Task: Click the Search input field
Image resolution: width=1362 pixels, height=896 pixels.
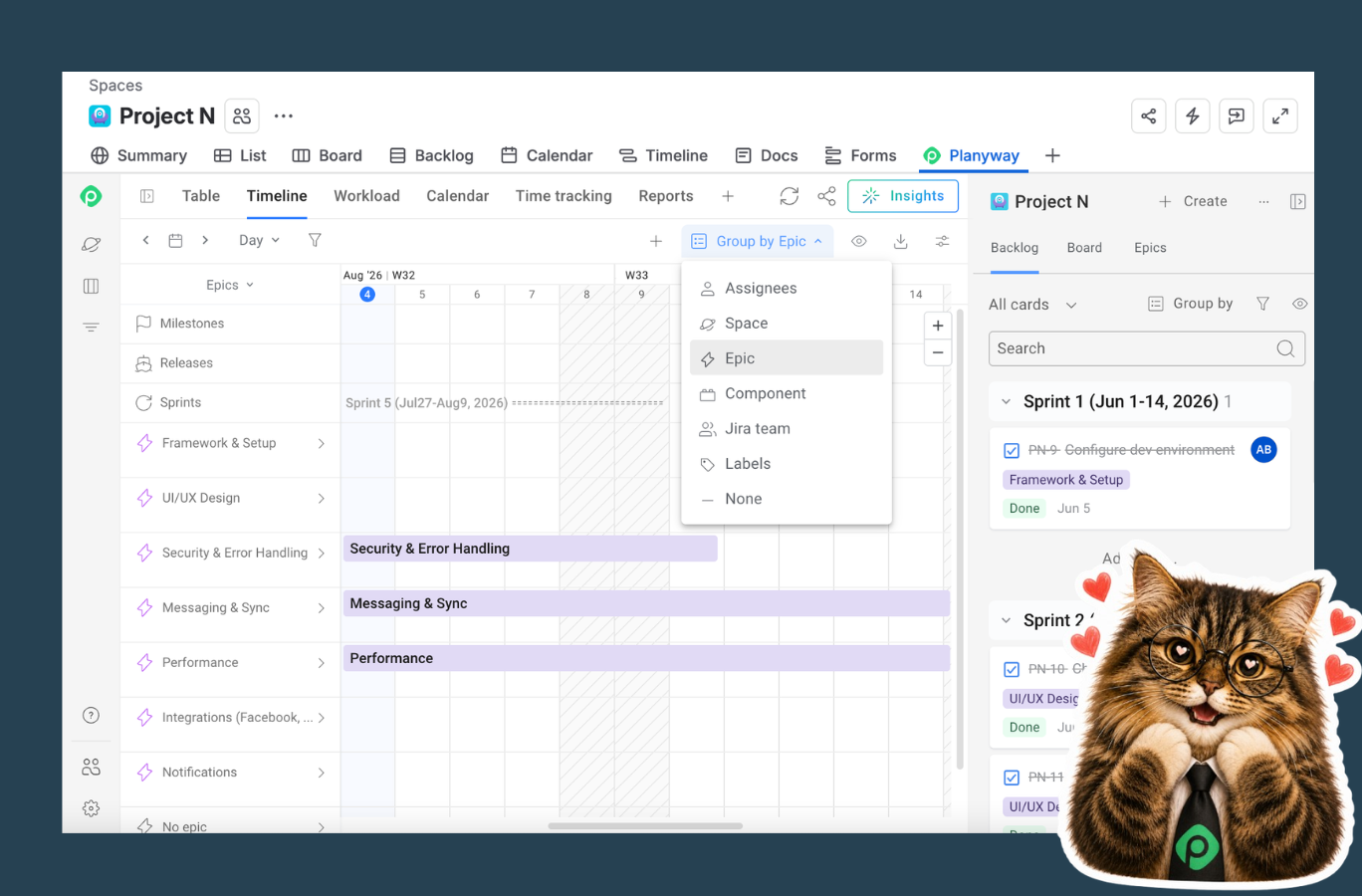Action: click(1147, 348)
